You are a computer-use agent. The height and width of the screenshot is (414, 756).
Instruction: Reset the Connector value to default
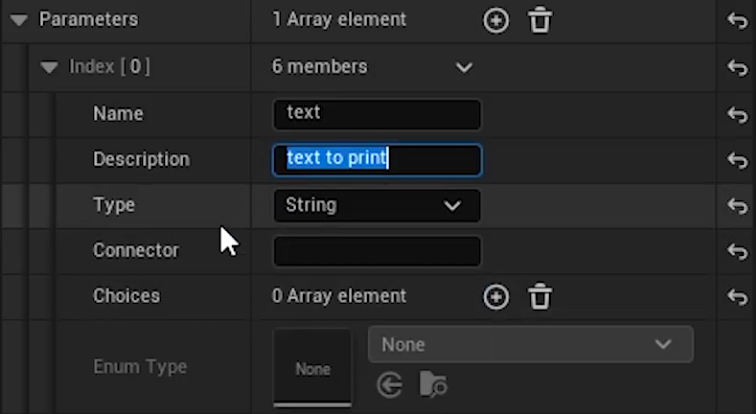point(738,251)
